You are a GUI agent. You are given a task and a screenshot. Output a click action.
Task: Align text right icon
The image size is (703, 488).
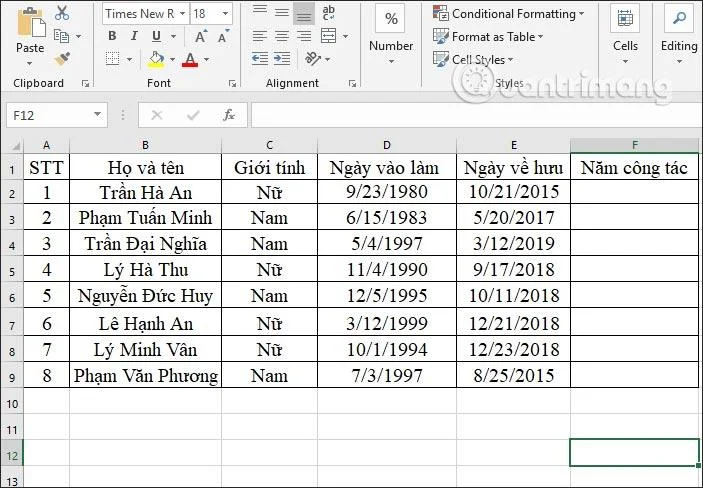coord(304,36)
